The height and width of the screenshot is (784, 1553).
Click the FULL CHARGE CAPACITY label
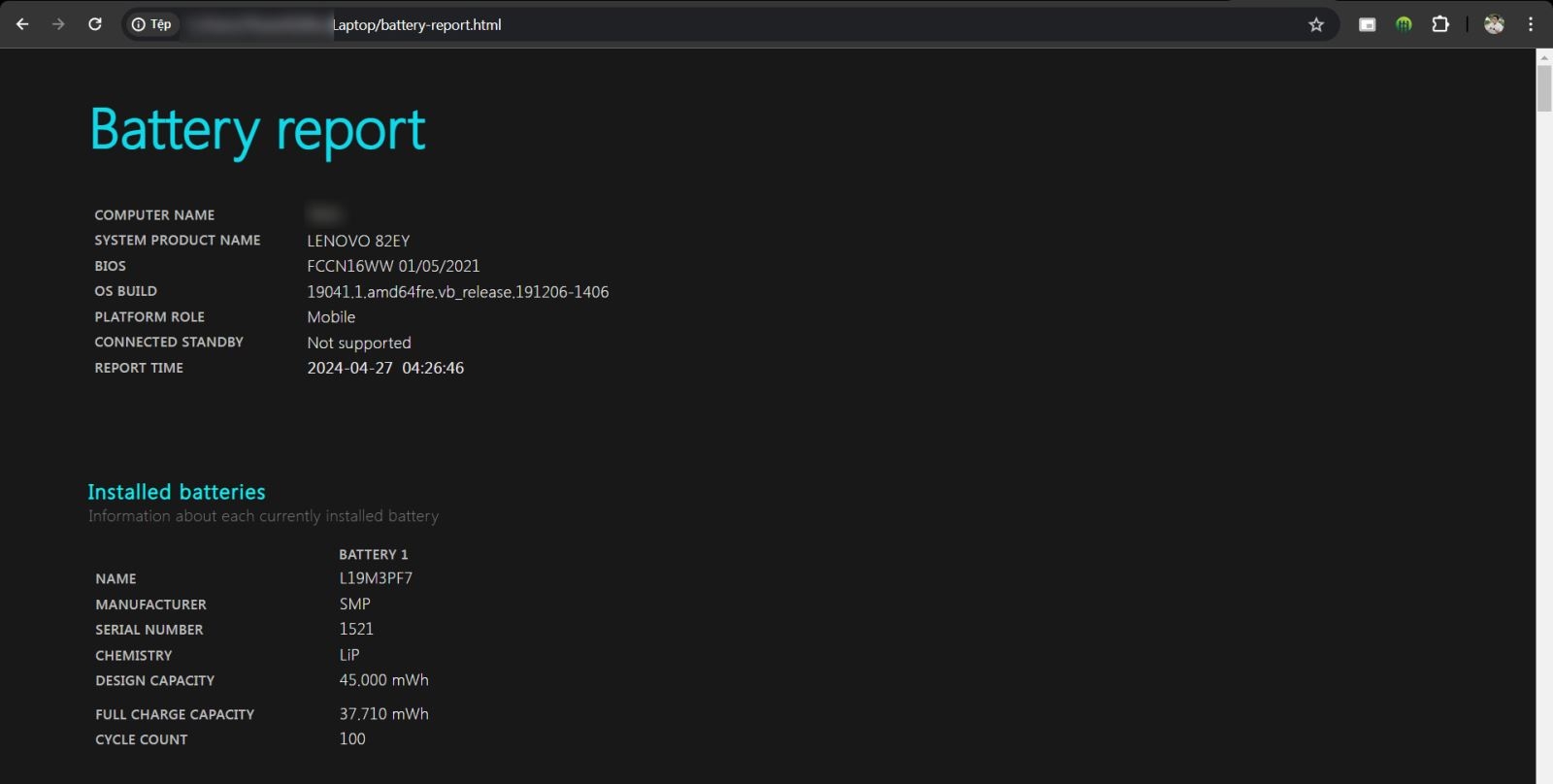click(x=175, y=715)
